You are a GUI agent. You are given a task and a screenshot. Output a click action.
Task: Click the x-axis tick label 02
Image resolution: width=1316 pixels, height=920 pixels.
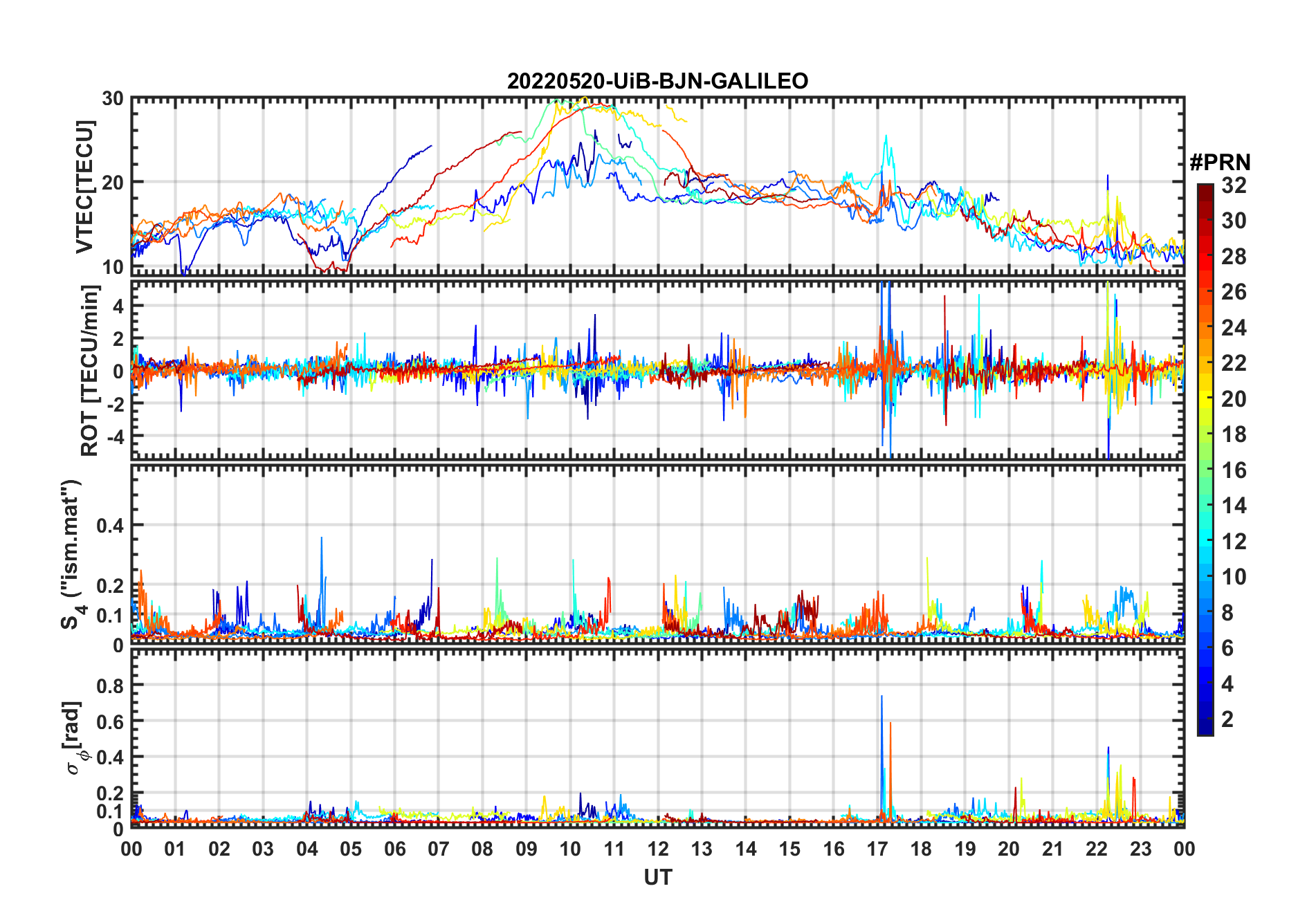click(219, 849)
